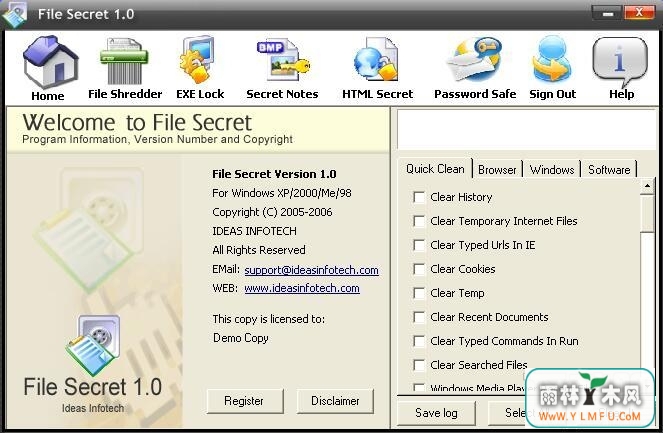Check the Windows Media Player option
Image resolution: width=663 pixels, height=433 pixels.
coord(419,388)
